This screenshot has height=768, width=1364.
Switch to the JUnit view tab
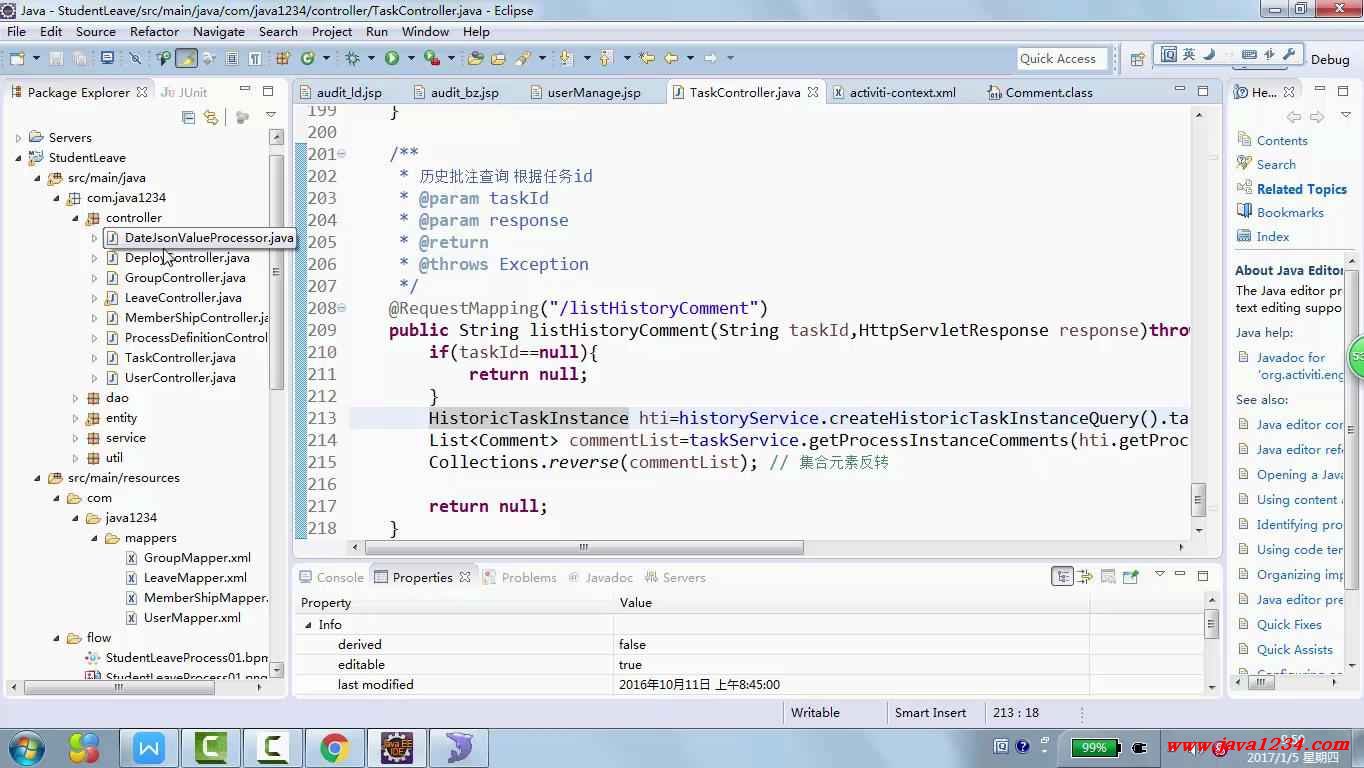(x=184, y=92)
